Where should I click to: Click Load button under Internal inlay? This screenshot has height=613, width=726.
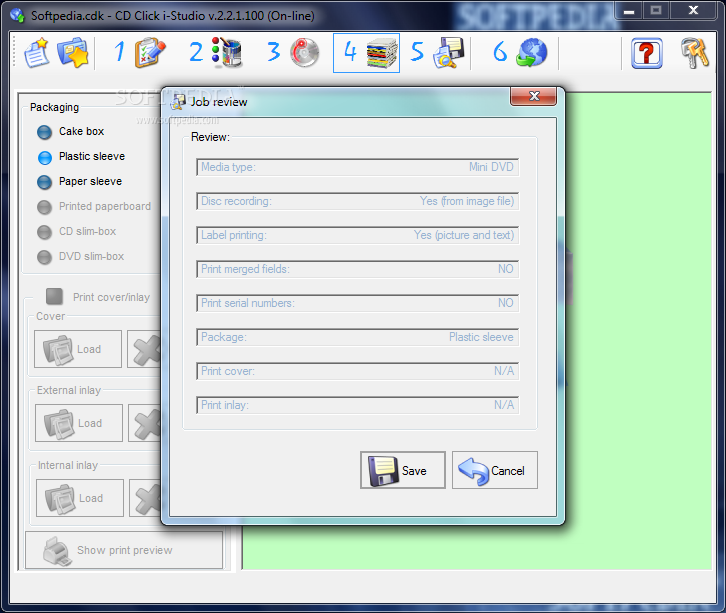tap(80, 498)
